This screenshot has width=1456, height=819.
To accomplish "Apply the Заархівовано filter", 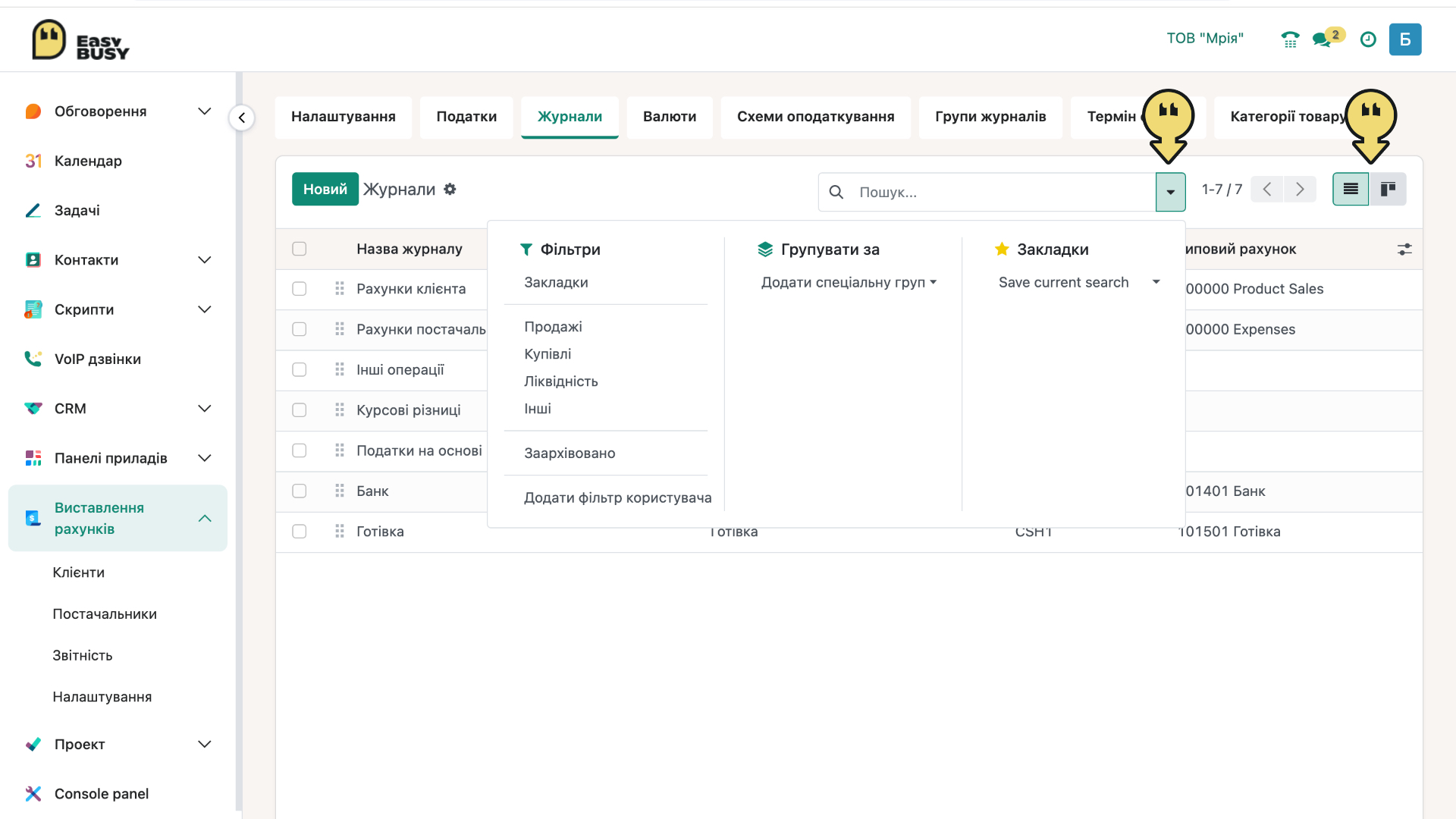I will pyautogui.click(x=570, y=453).
